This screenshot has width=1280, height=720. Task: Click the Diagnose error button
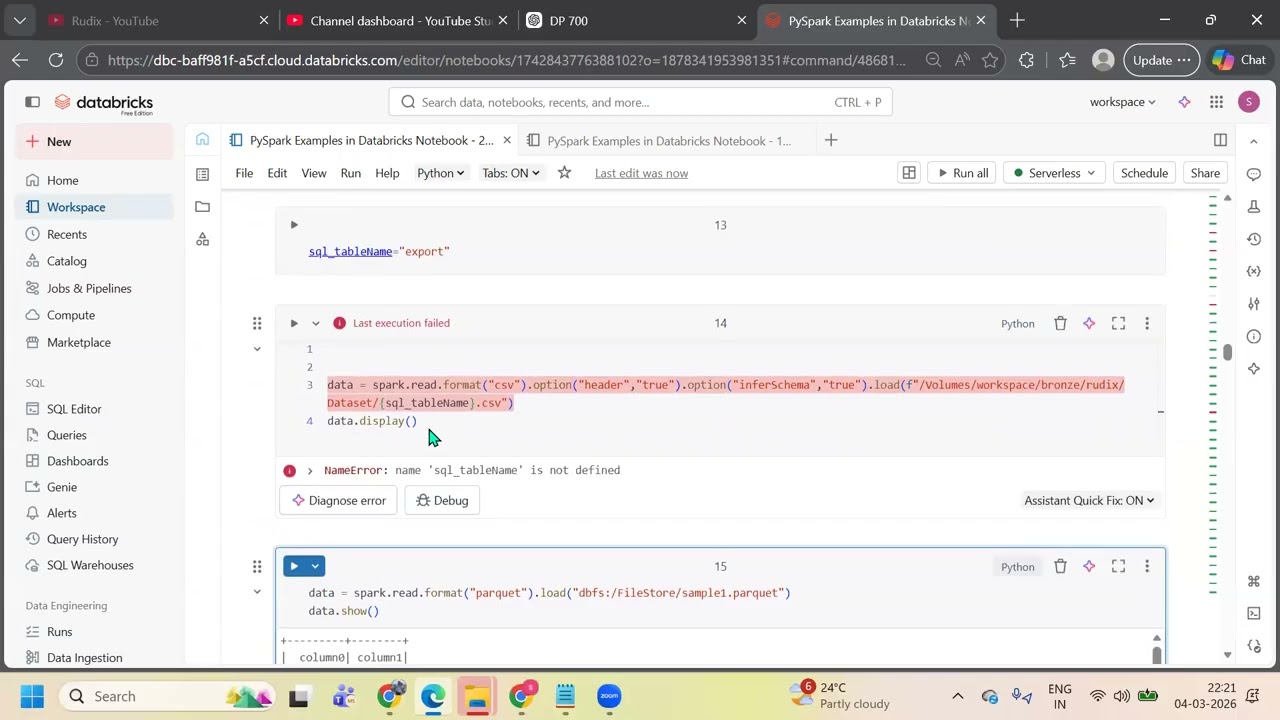(338, 500)
